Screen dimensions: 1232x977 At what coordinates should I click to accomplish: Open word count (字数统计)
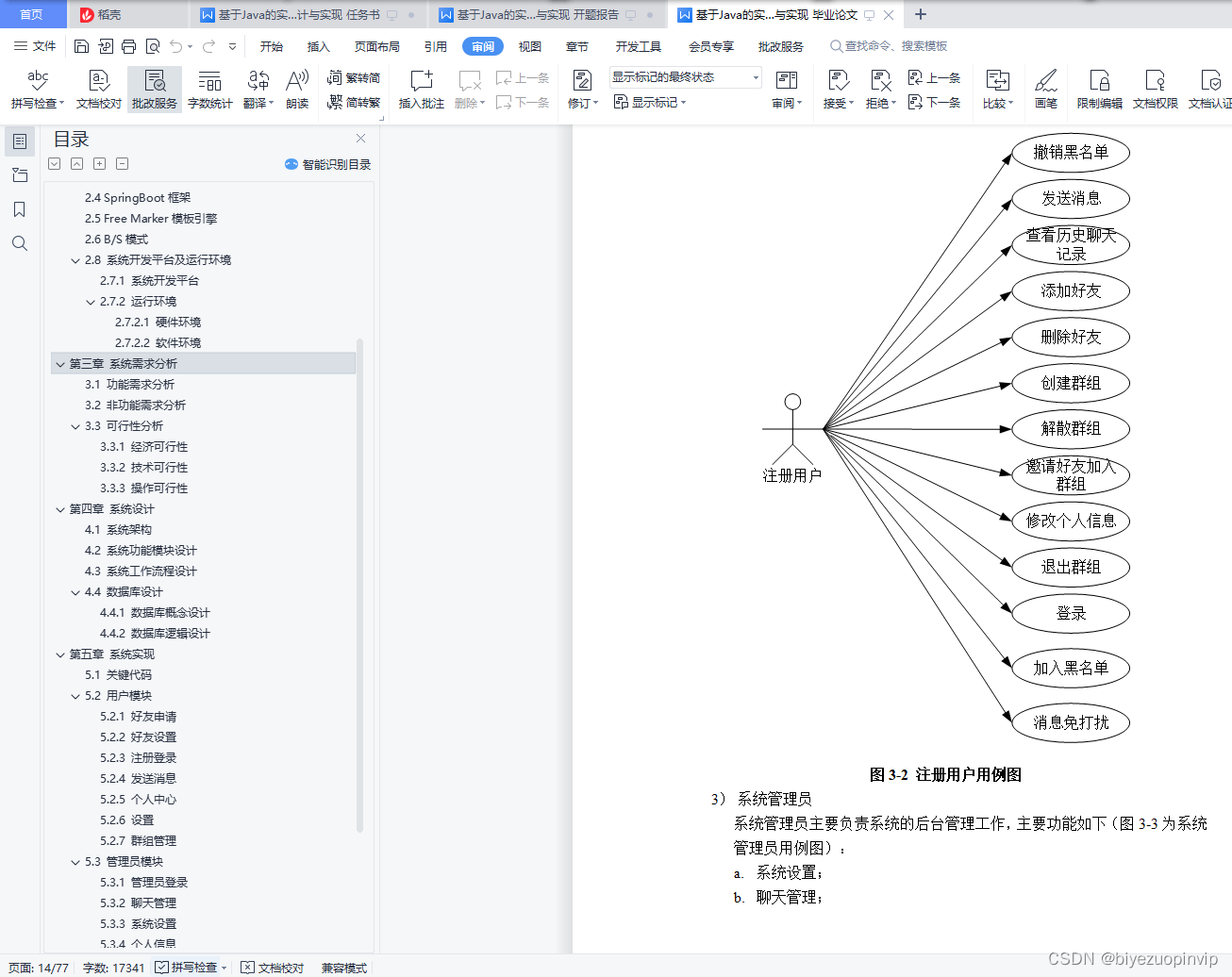209,90
